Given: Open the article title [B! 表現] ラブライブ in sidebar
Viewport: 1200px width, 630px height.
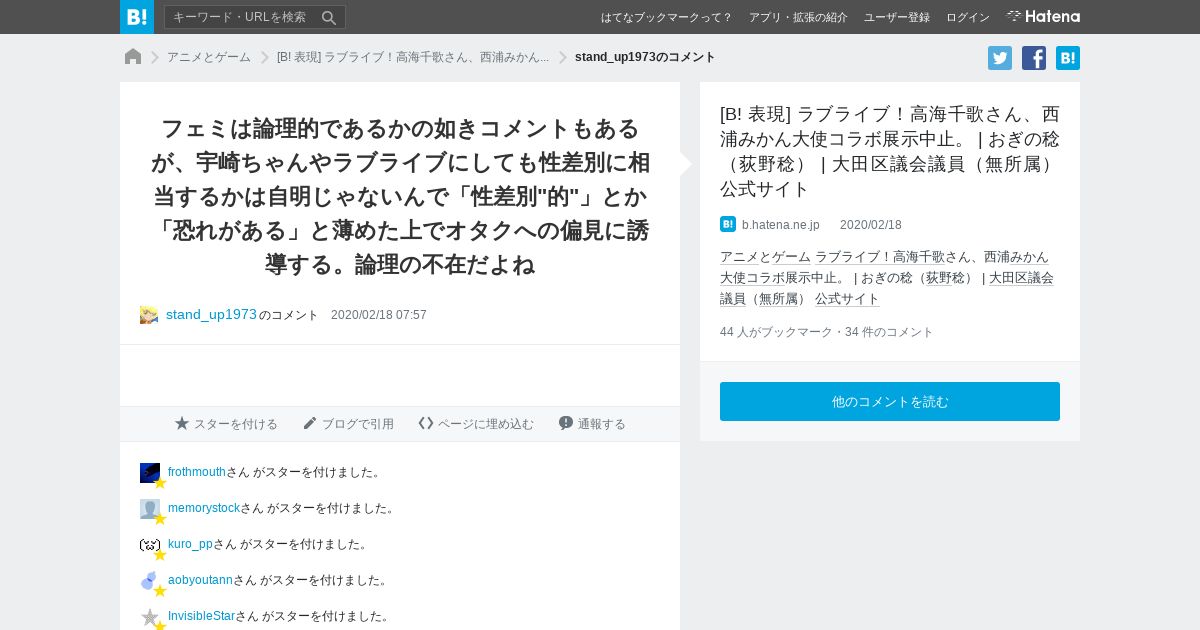Looking at the screenshot, I should point(890,151).
